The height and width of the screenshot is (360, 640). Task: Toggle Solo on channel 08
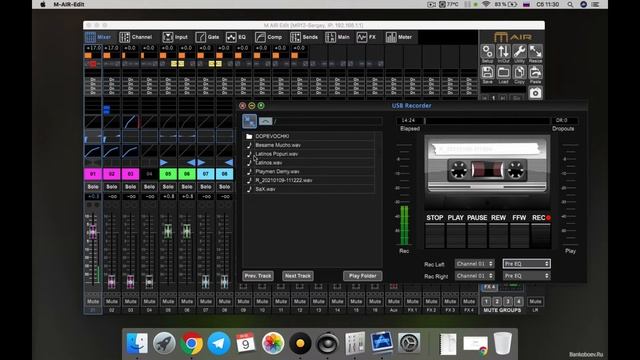coord(224,187)
